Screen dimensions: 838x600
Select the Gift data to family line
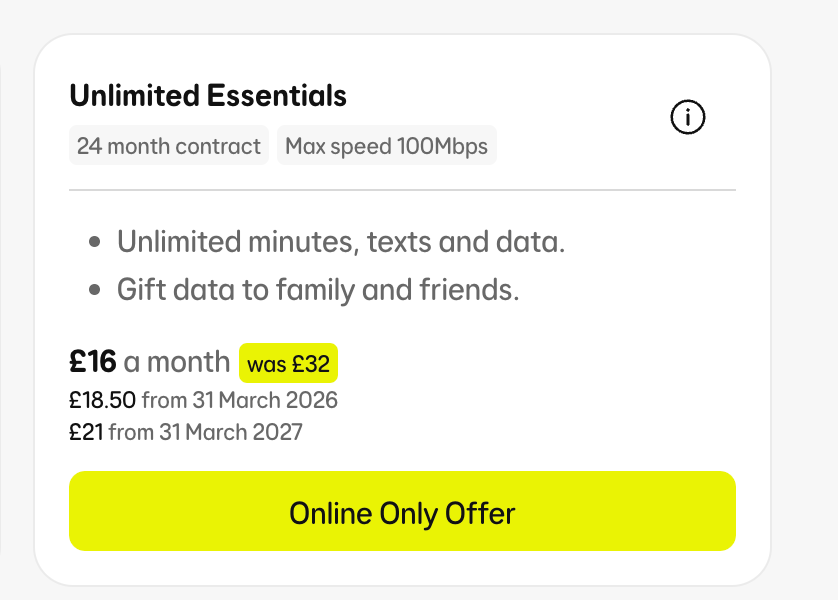318,290
